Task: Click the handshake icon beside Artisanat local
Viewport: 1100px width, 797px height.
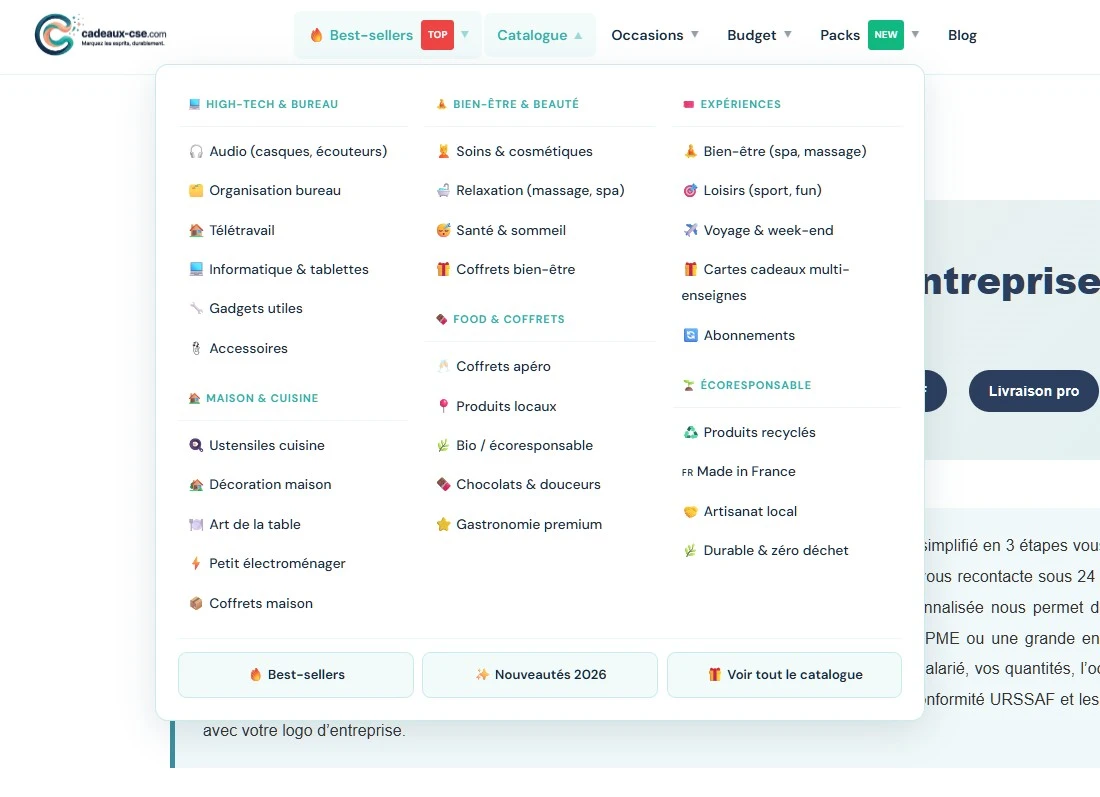Action: (x=690, y=511)
